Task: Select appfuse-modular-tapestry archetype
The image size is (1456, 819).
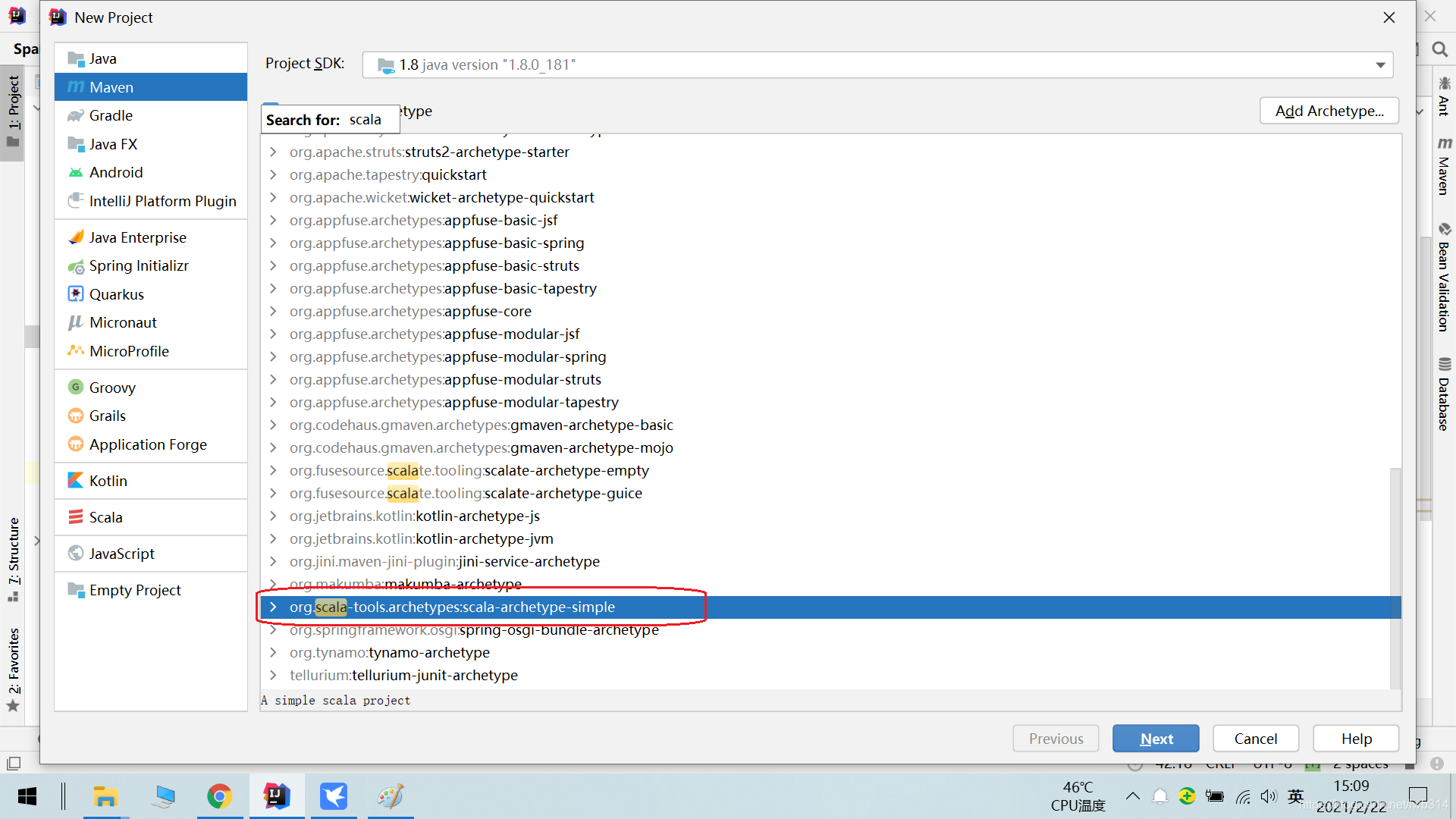Action: [453, 402]
